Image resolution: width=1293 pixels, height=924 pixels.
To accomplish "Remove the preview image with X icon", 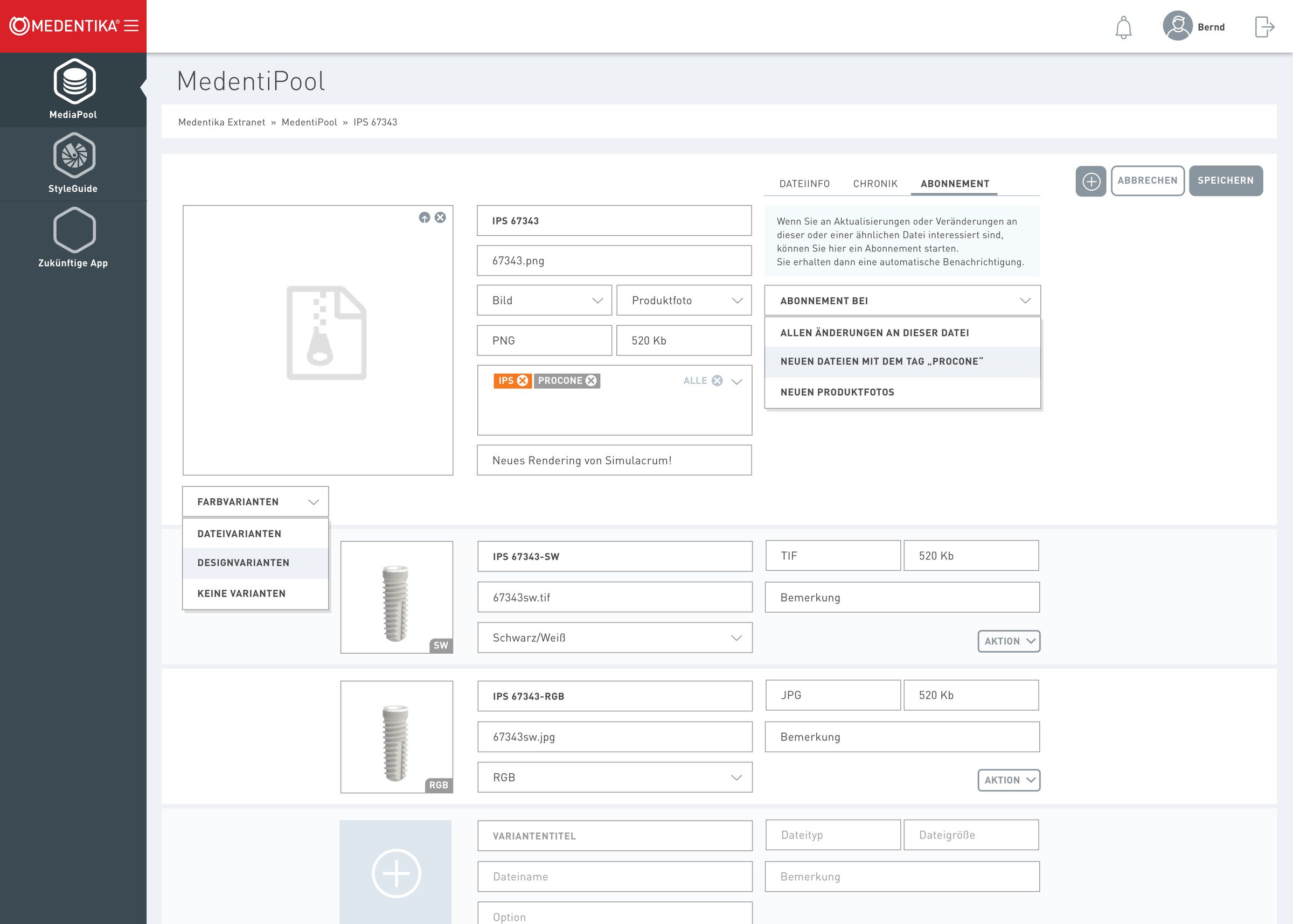I will [441, 218].
